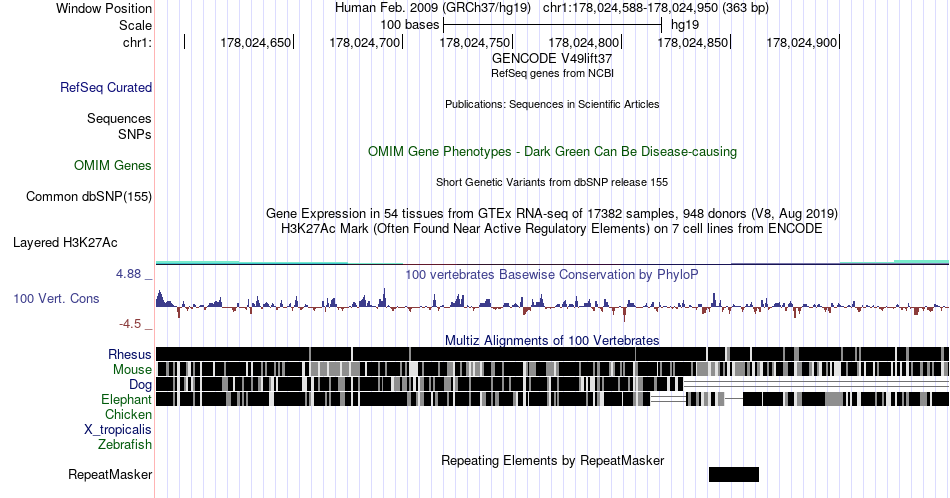Viewport: 950px width, 498px height.
Task: Click the chr1:178,024,588-178,024,950 position text
Action: [x=656, y=8]
